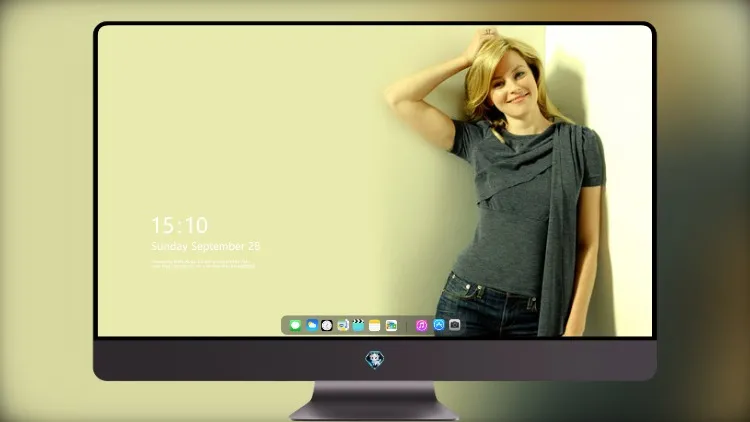This screenshot has width=750, height=422.
Task: Open the Camera app in the dock
Action: coord(454,325)
